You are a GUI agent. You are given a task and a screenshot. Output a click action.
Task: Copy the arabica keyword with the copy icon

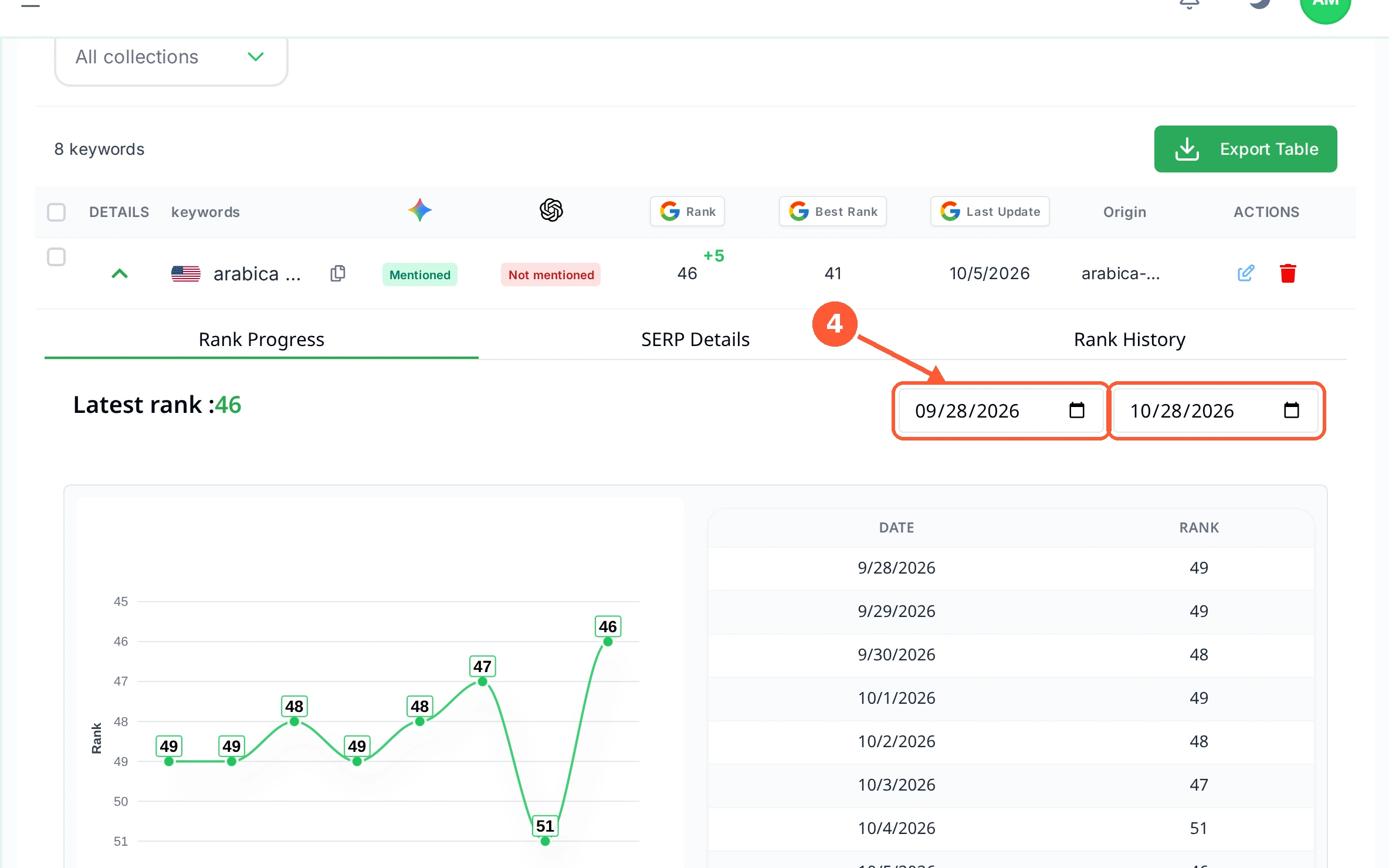pos(338,273)
